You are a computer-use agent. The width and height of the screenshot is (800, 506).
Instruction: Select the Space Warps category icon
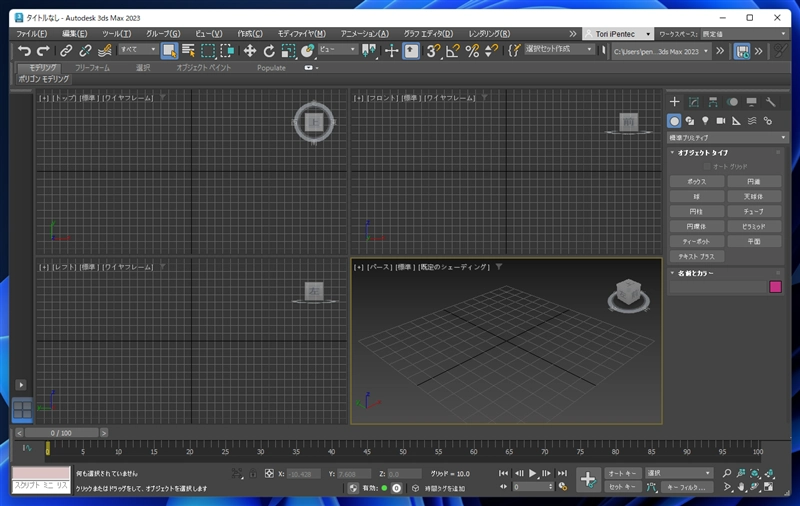click(x=752, y=121)
